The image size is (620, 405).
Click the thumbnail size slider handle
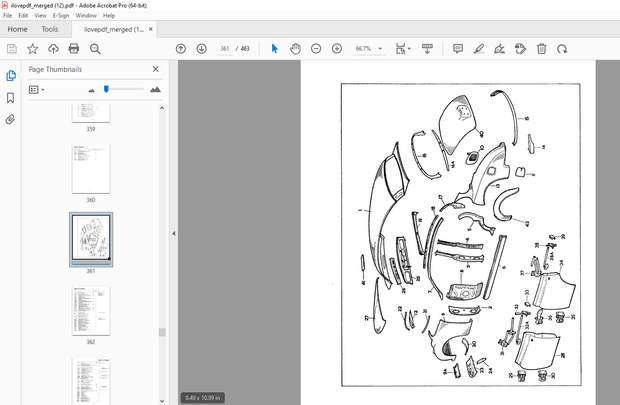click(106, 89)
